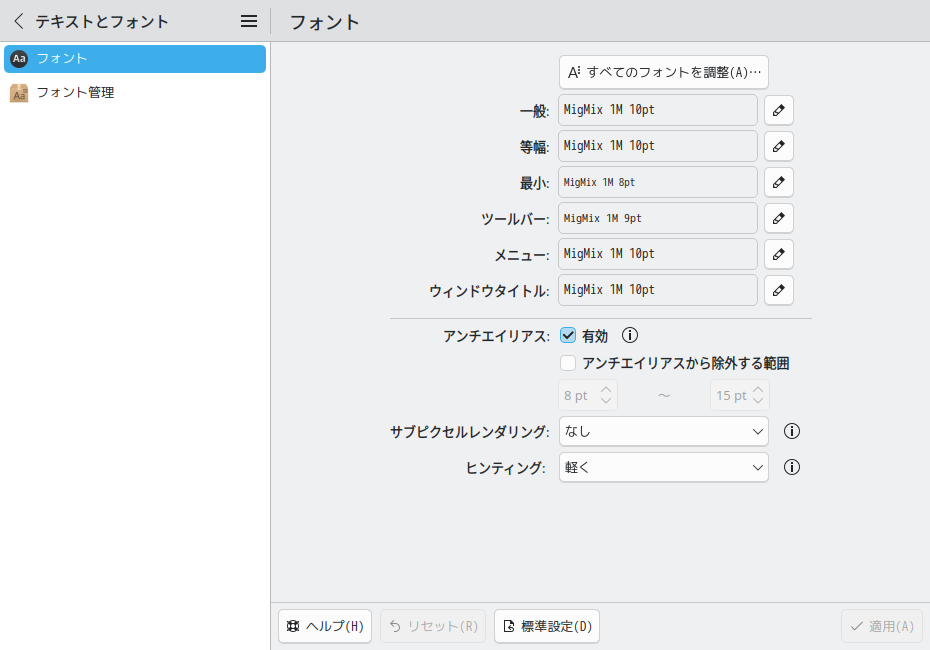Click the edit pencil for メニュー font
The image size is (930, 650).
pos(778,254)
